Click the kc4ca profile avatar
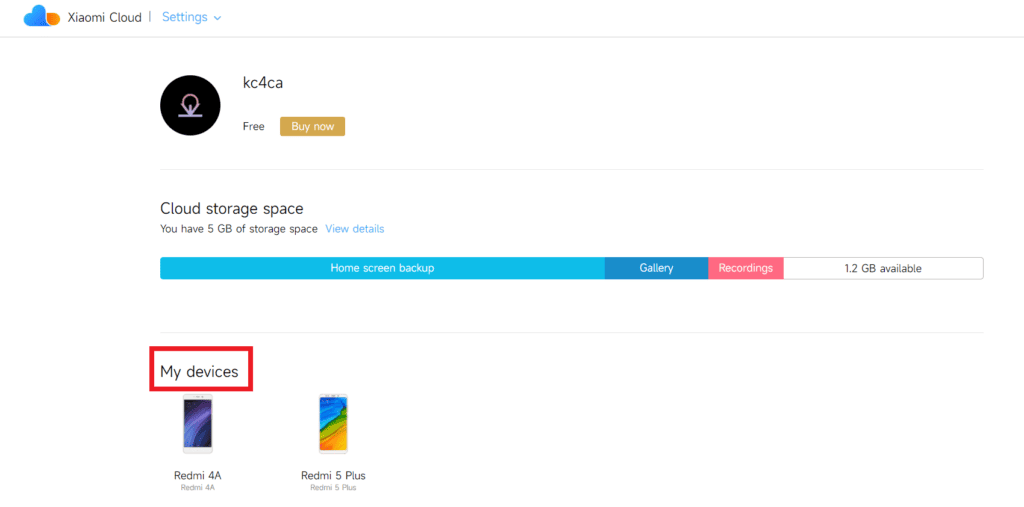Screen dimensions: 1024x507 pyautogui.click(x=190, y=105)
